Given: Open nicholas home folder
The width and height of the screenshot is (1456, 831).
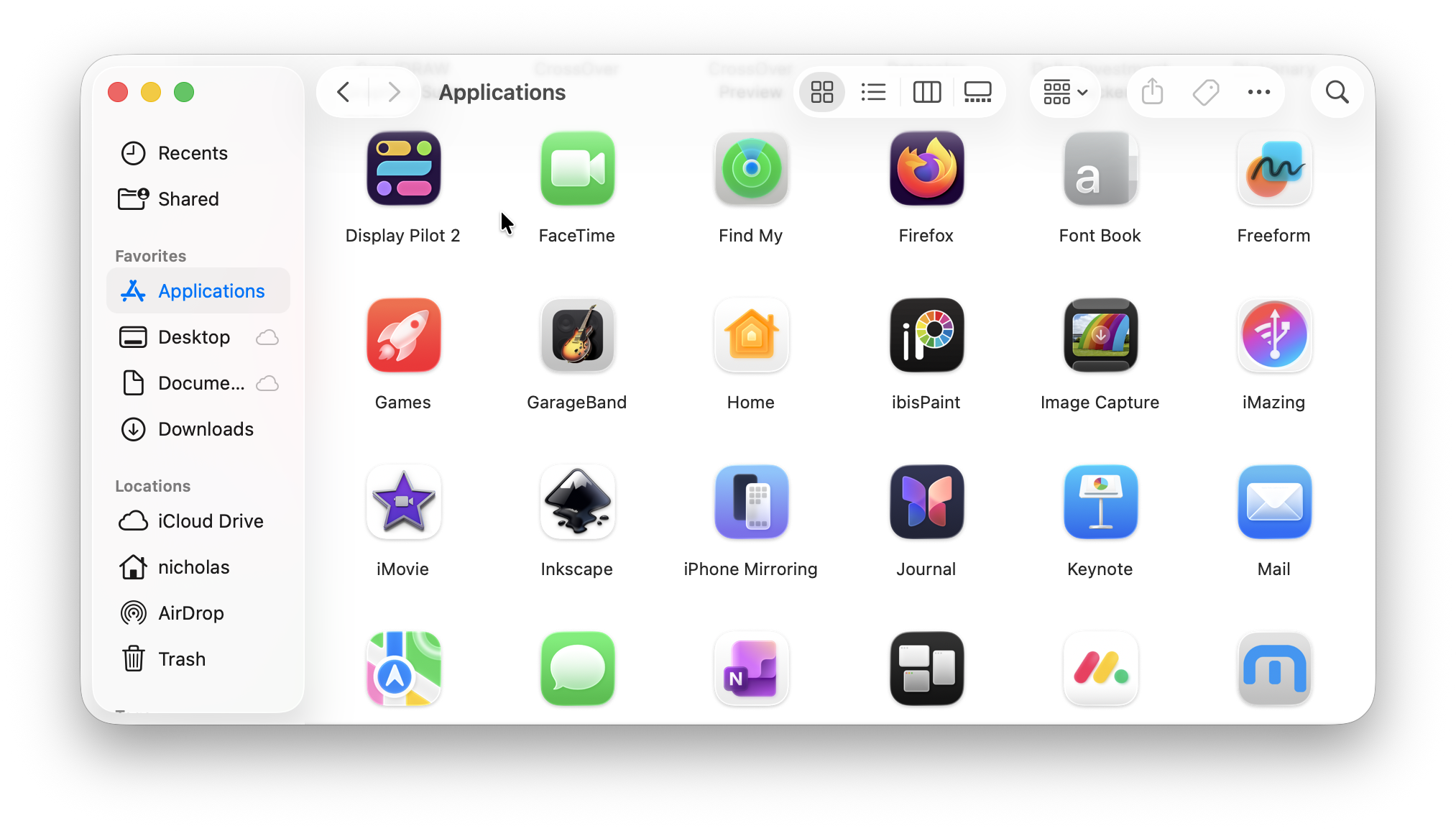Looking at the screenshot, I should pyautogui.click(x=198, y=567).
